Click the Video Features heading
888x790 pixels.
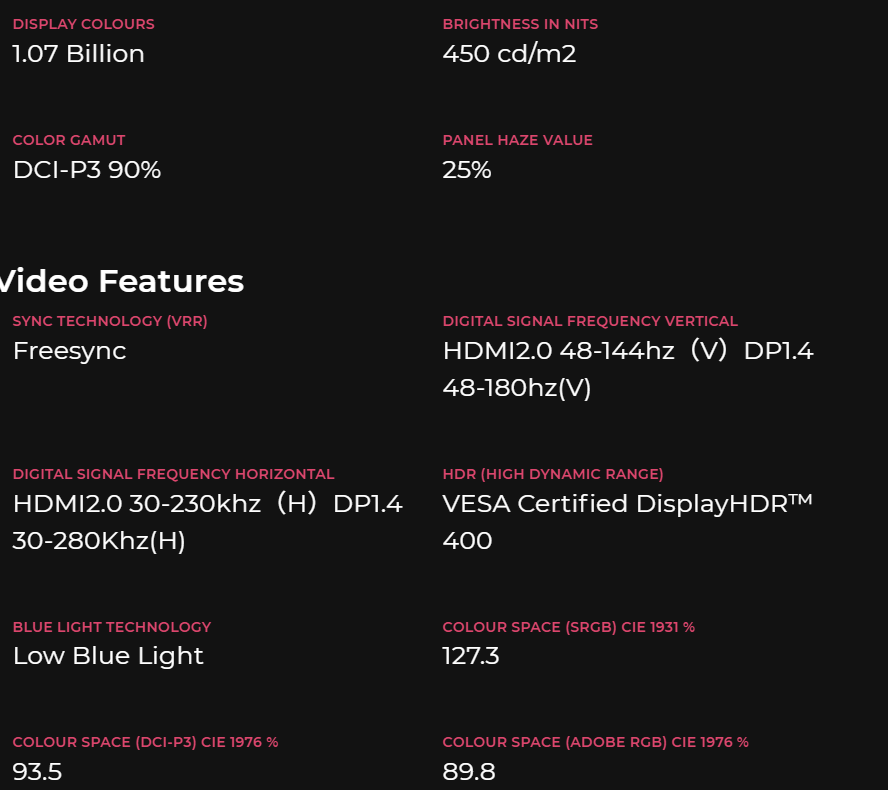(x=122, y=281)
